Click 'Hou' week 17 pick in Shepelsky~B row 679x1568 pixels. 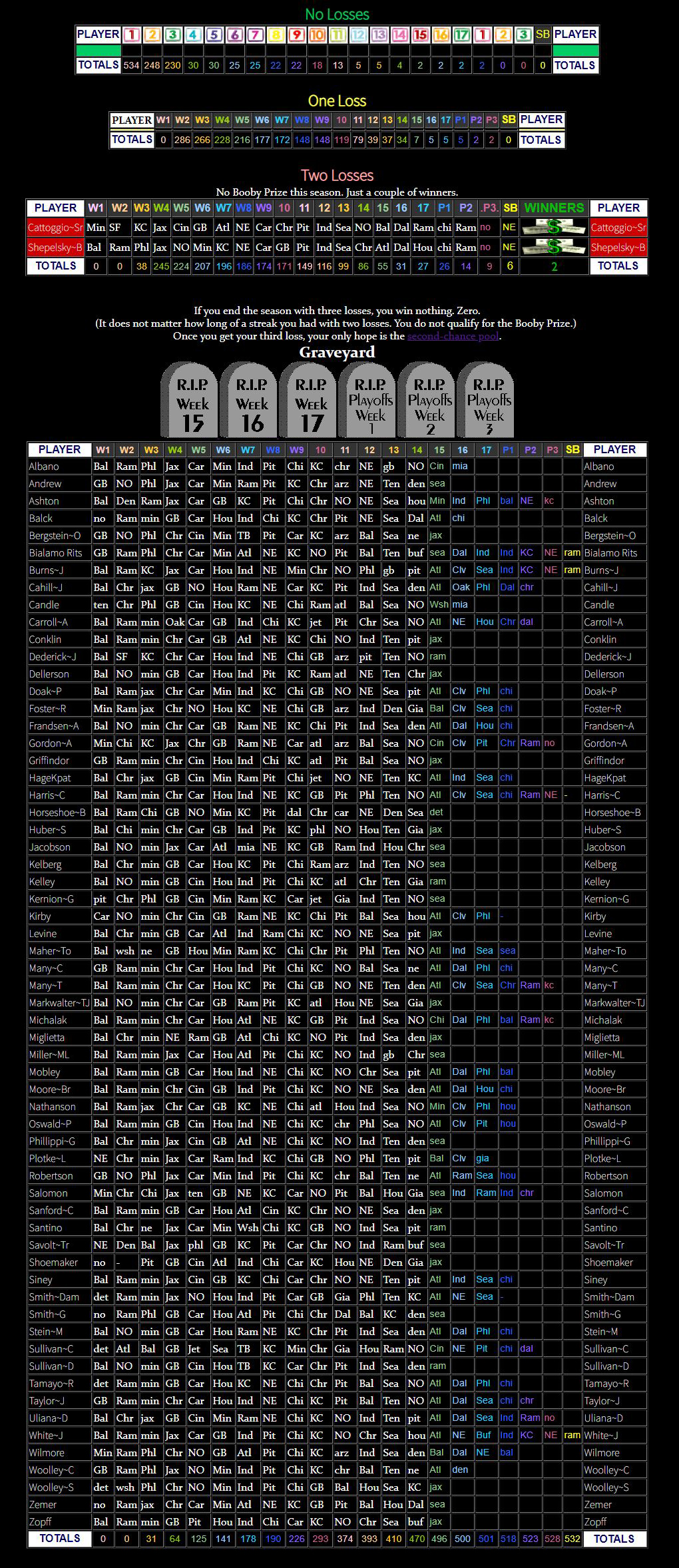(423, 247)
